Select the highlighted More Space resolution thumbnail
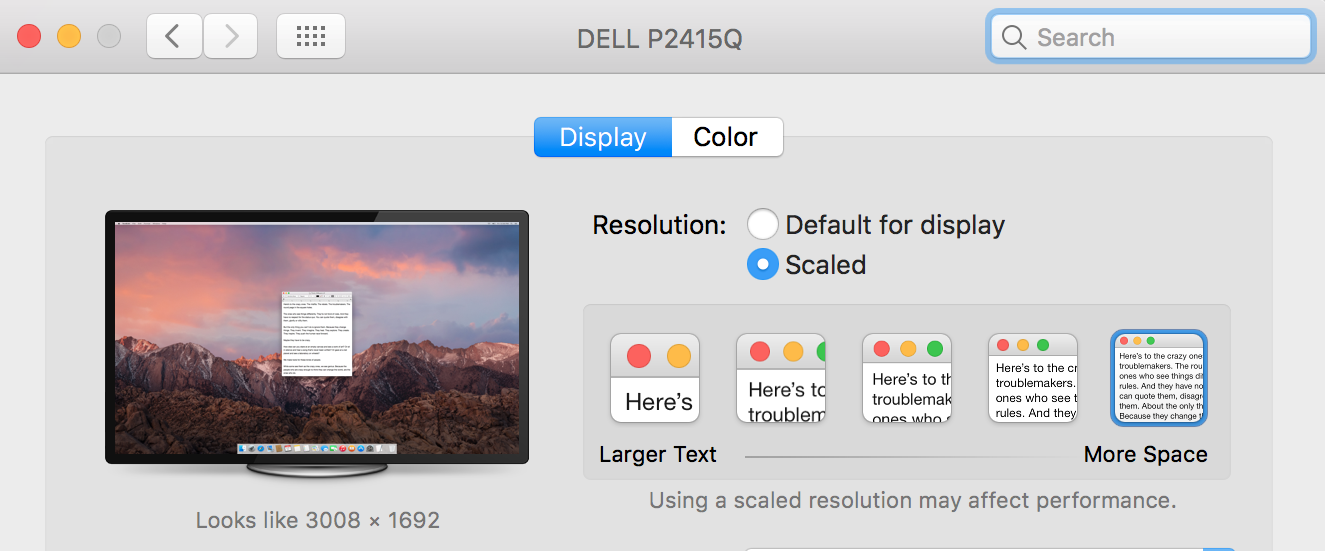Screen dimensions: 1325x551 pyautogui.click(x=1159, y=378)
